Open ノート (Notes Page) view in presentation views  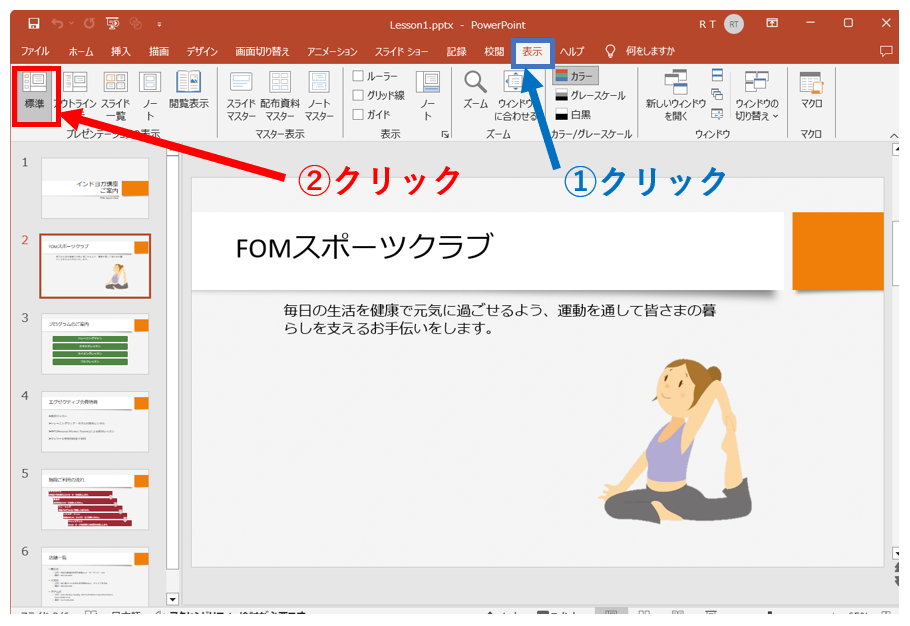(x=150, y=96)
